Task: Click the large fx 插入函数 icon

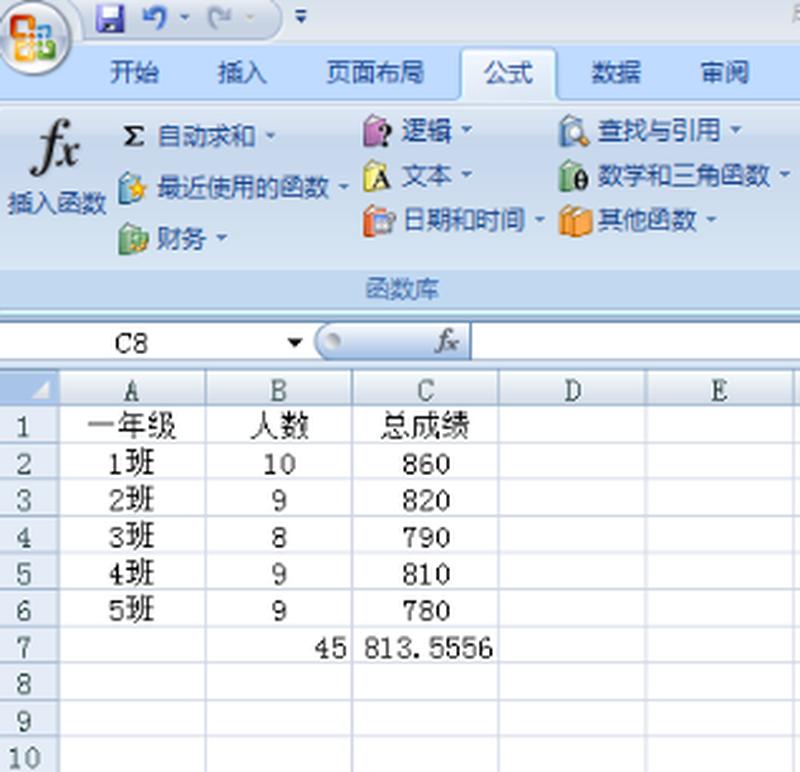Action: 56,148
